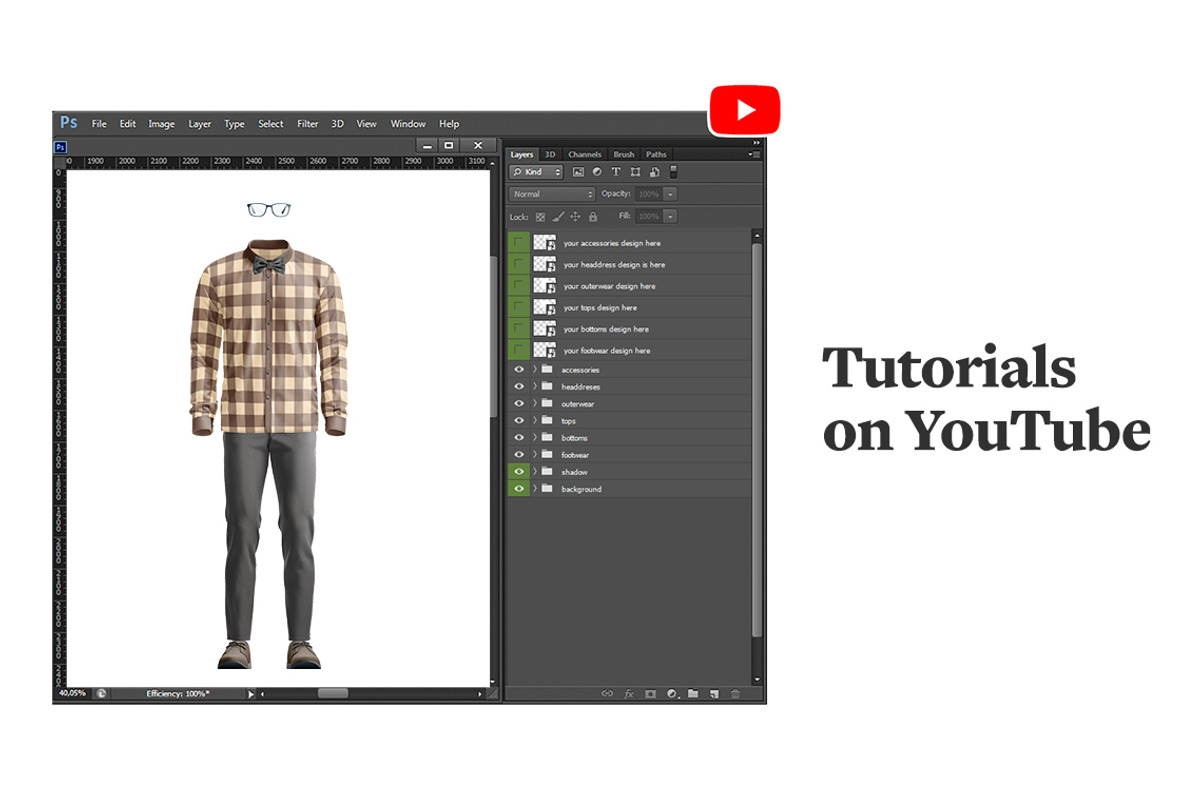Open the Image menu
Image resolution: width=1200 pixels, height=800 pixels.
[161, 124]
